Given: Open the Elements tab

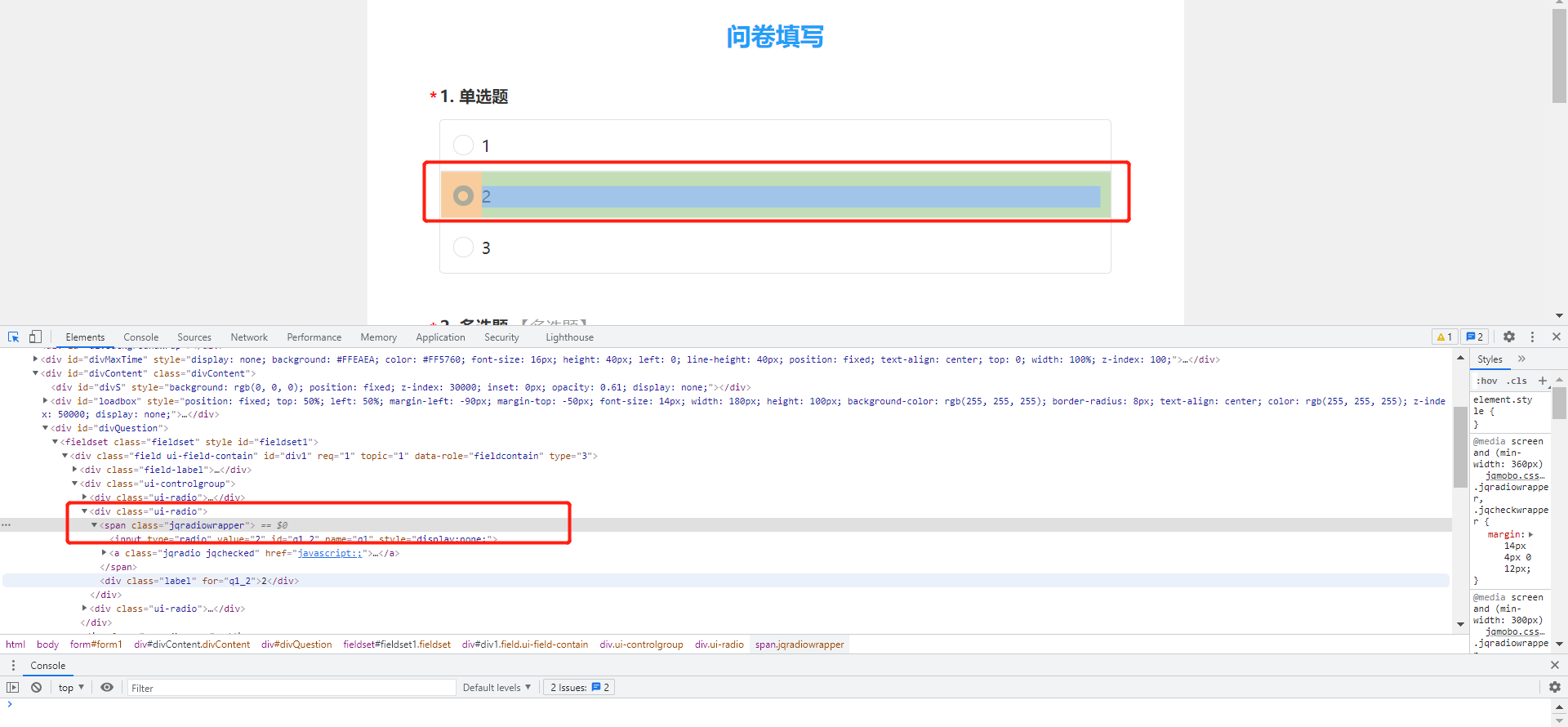Looking at the screenshot, I should coord(85,337).
